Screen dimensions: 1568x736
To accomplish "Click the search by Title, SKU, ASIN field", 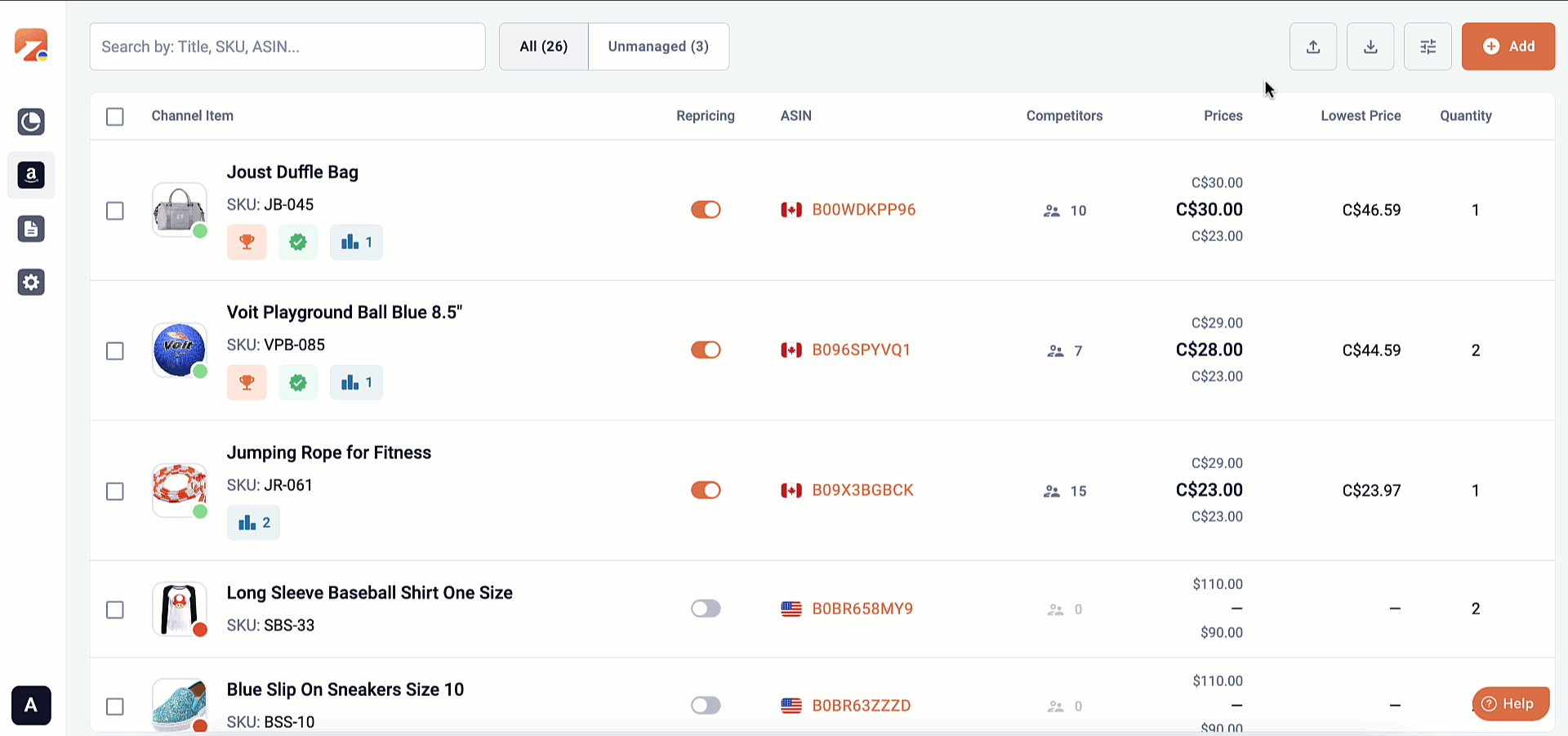I will click(287, 47).
